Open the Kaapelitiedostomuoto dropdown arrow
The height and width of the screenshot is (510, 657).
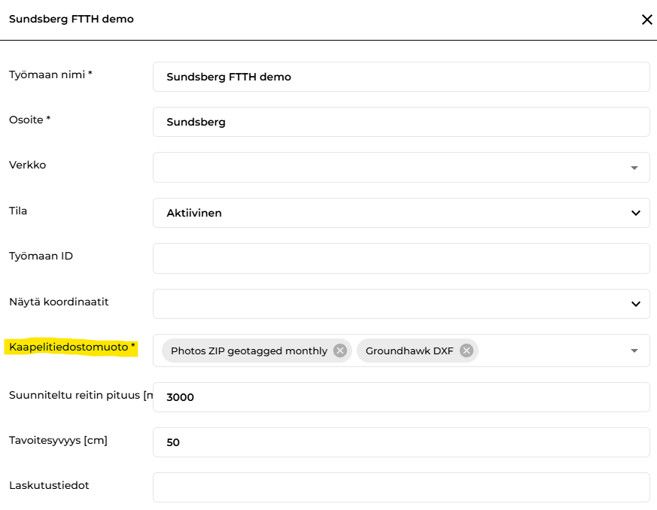coord(634,351)
